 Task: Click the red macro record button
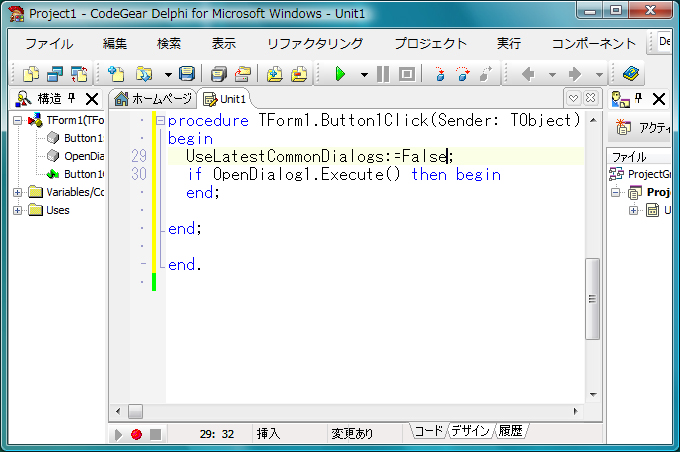137,434
